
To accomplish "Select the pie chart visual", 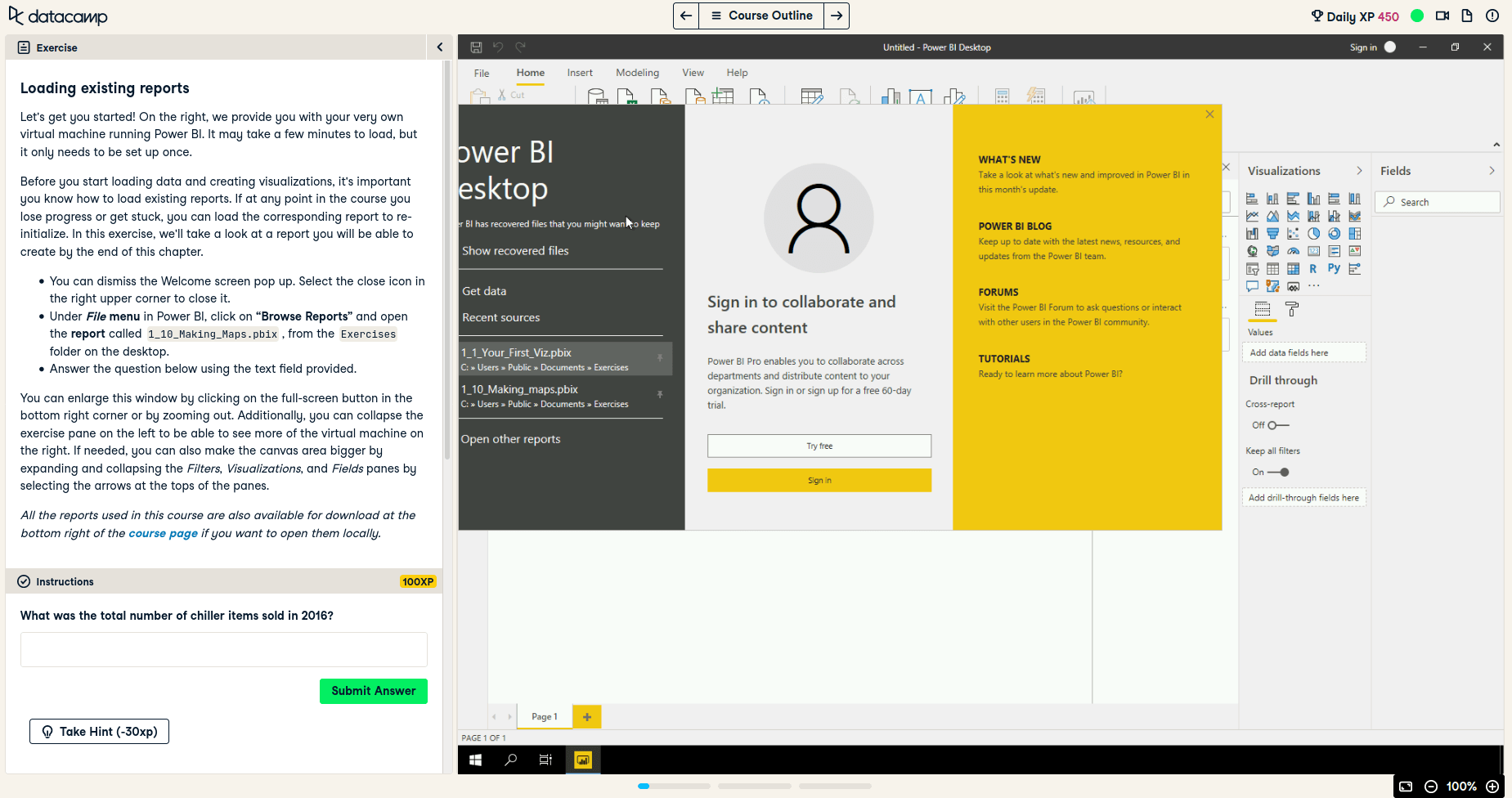I will tap(1313, 234).
